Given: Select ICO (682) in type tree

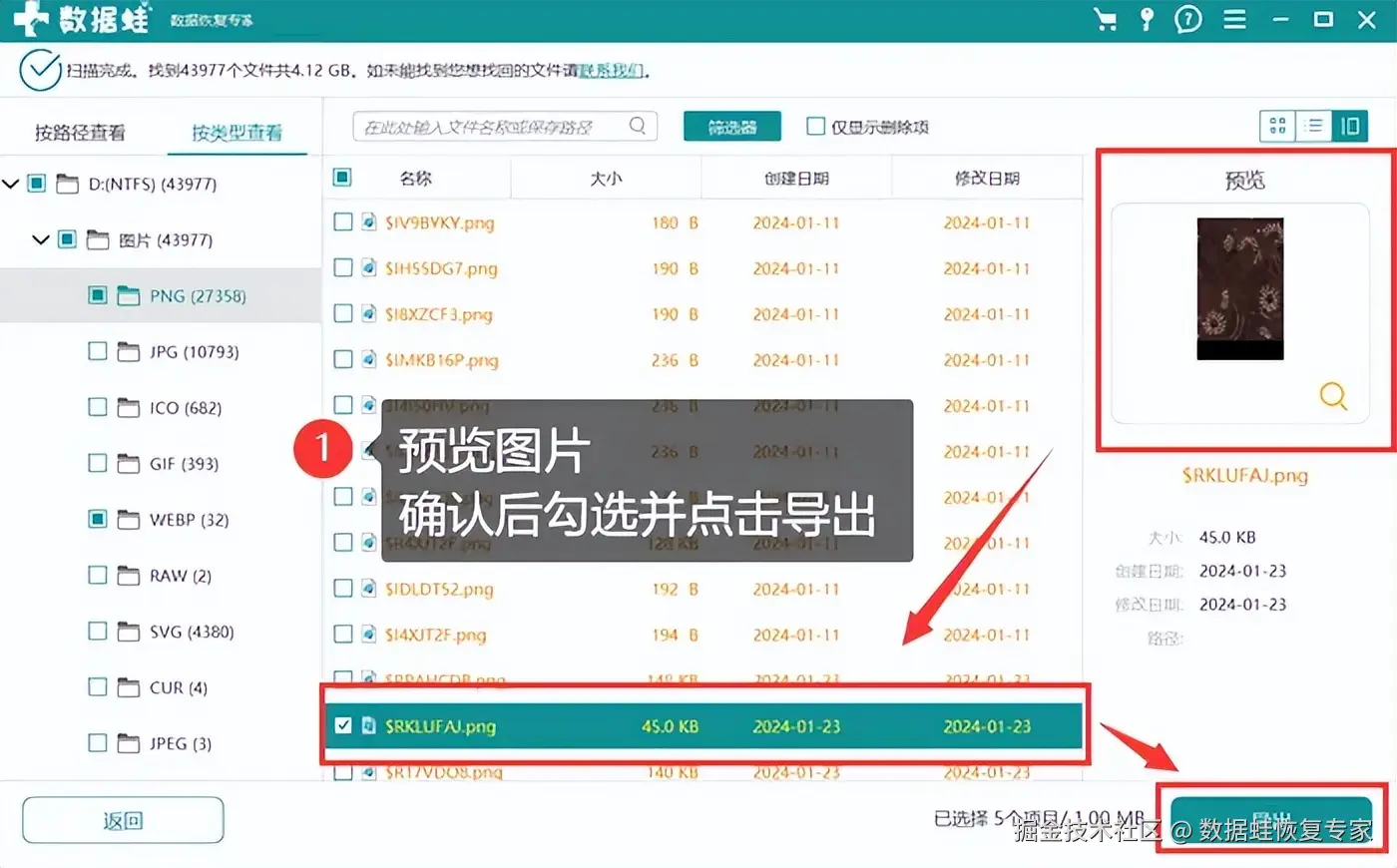Looking at the screenshot, I should click(x=186, y=407).
